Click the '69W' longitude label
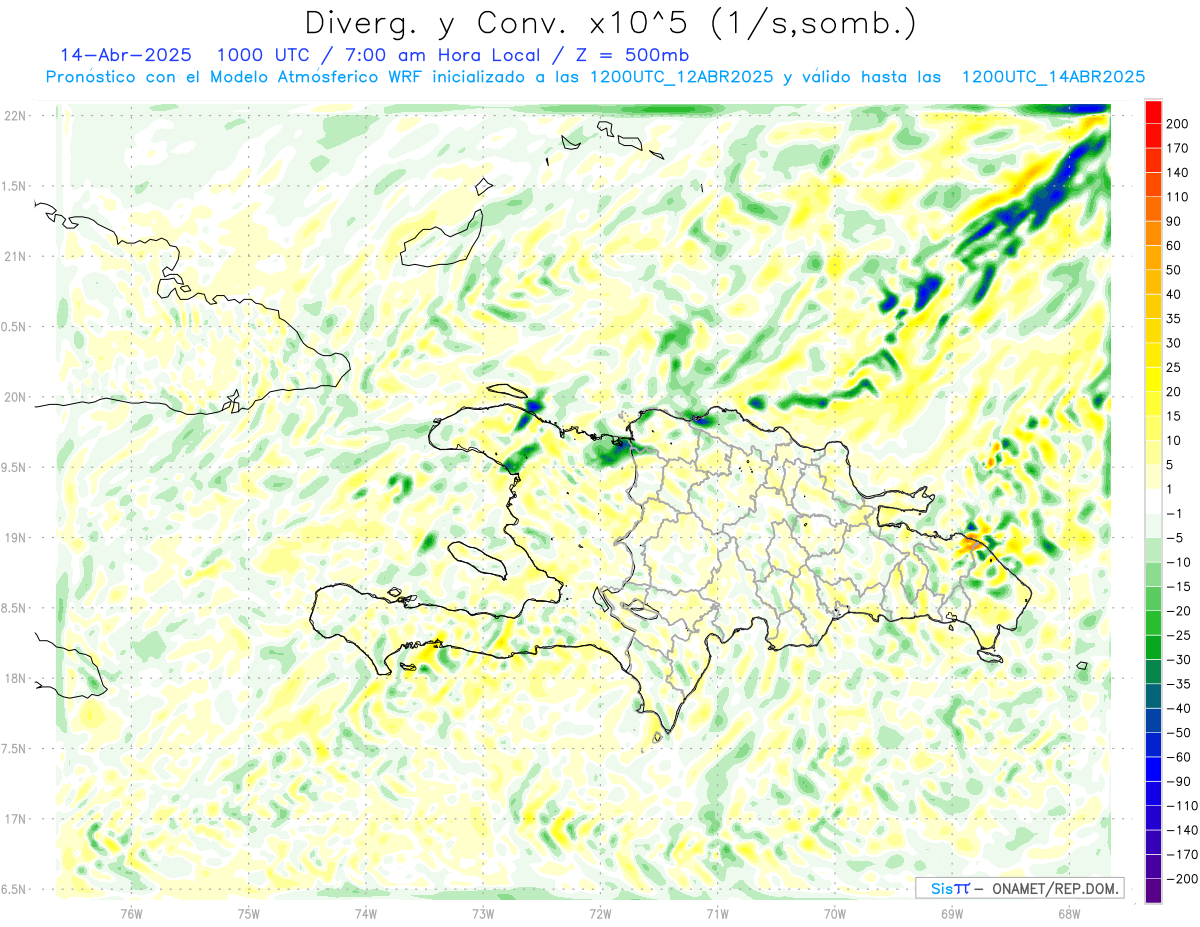Viewport: 1200px width, 927px height. 951,913
